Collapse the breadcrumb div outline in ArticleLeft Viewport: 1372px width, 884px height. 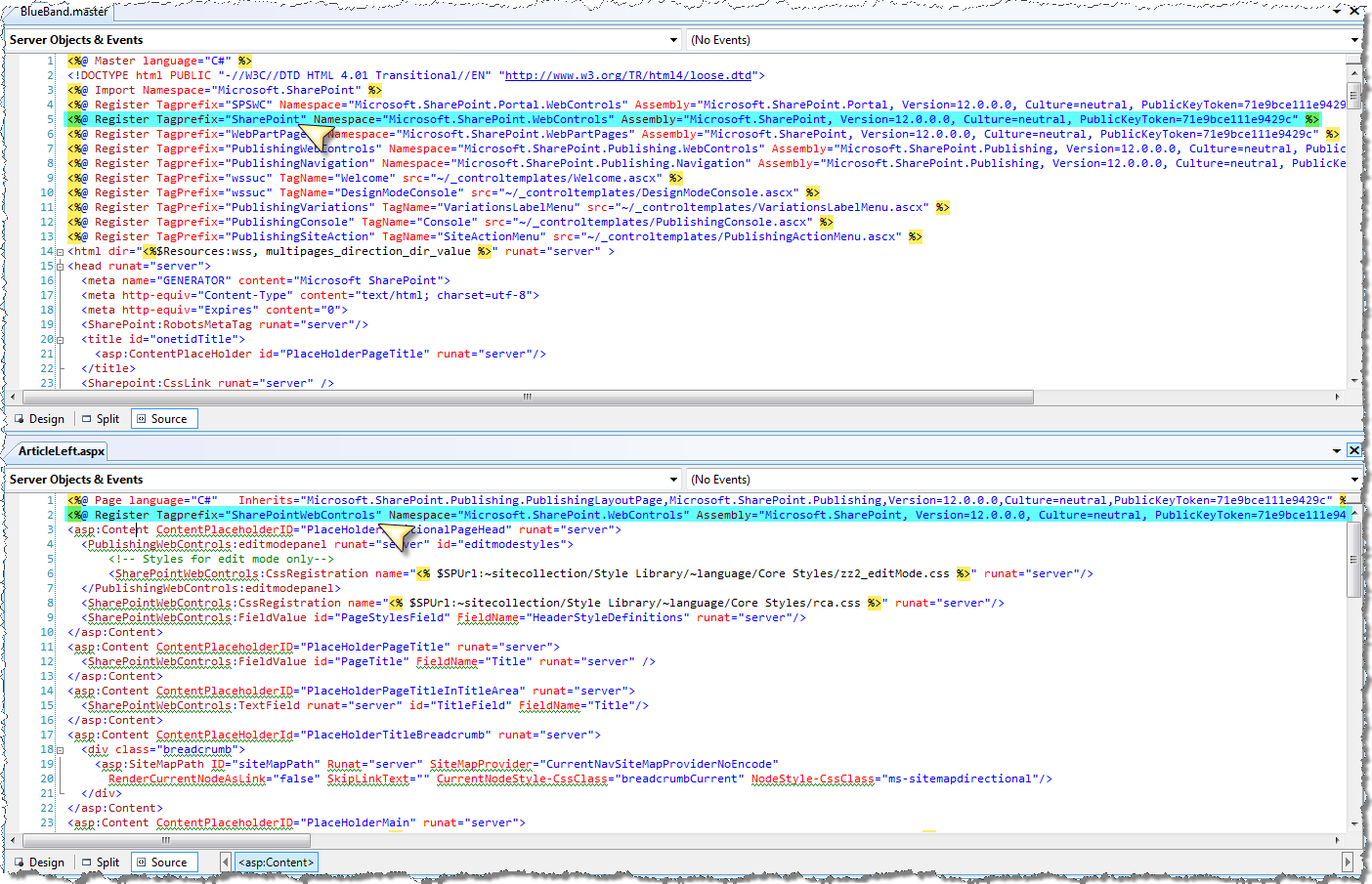(x=60, y=749)
